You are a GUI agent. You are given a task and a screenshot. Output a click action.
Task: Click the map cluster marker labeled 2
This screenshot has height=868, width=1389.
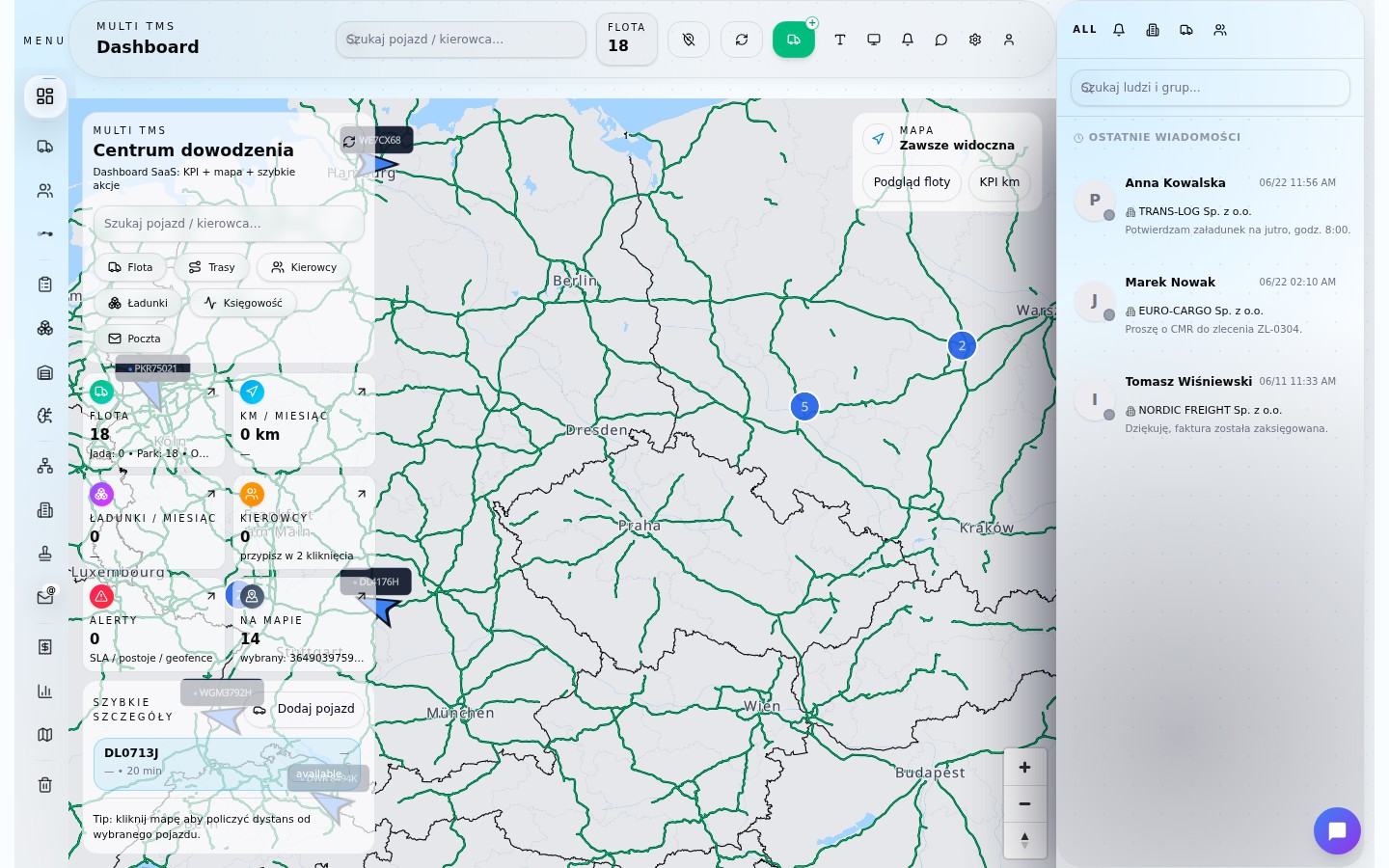(962, 345)
